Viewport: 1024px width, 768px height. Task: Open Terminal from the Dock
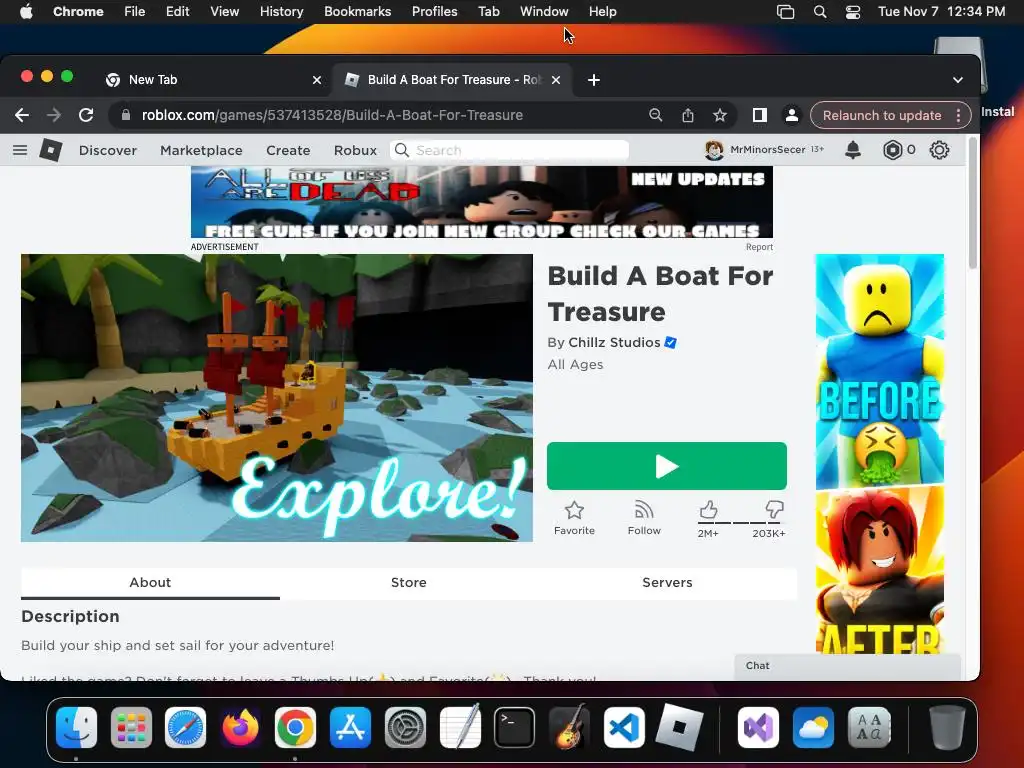click(514, 727)
